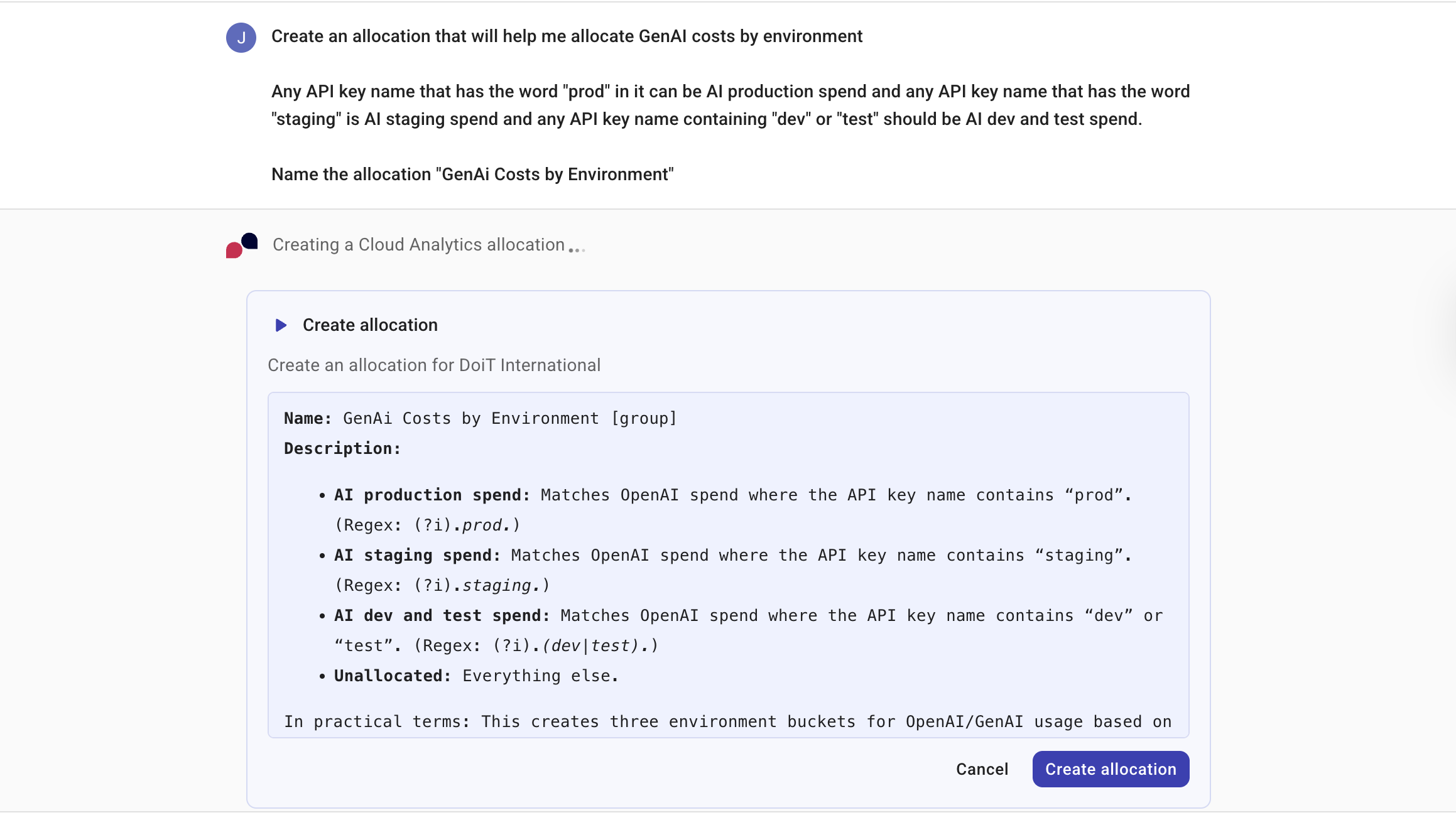The image size is (1456, 825).
Task: Click the In practical terms paragraph
Action: 727,722
